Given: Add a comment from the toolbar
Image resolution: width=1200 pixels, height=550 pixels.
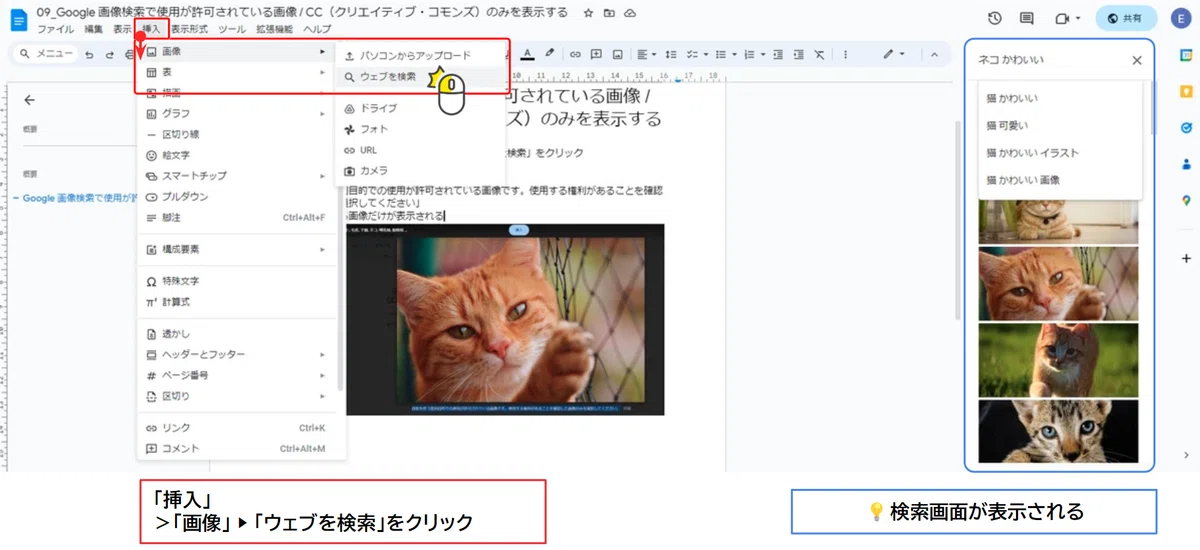Looking at the screenshot, I should pyautogui.click(x=596, y=54).
